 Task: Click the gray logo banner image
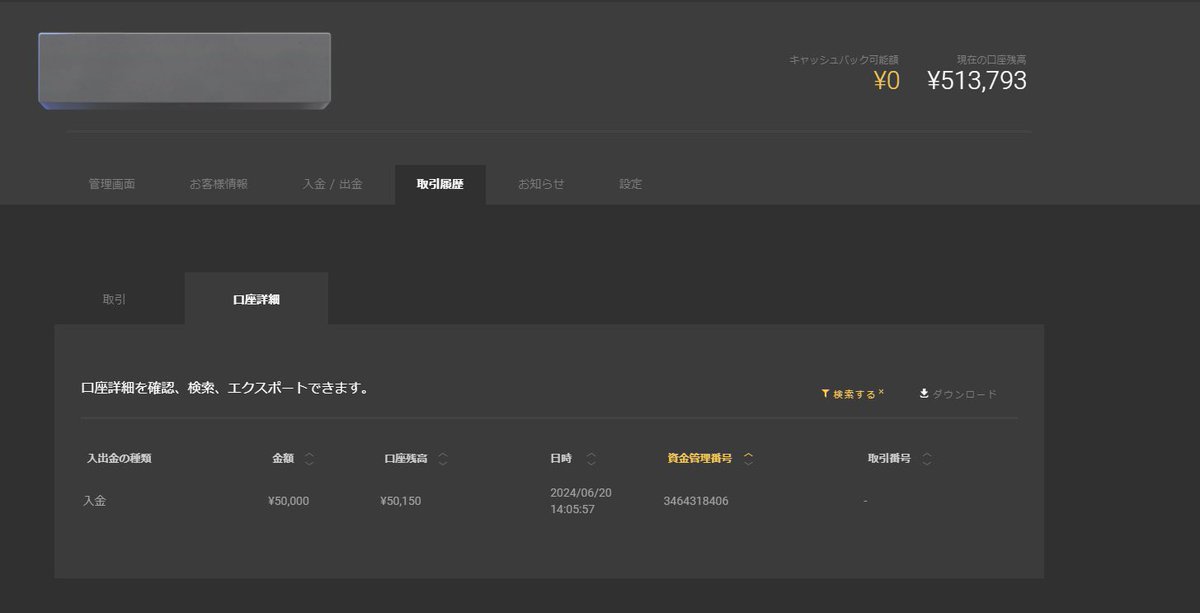[184, 70]
